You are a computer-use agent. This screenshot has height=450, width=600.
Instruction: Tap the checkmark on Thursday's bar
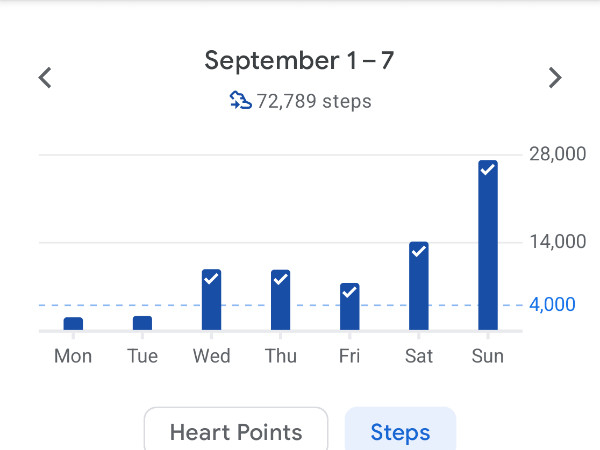pos(280,279)
